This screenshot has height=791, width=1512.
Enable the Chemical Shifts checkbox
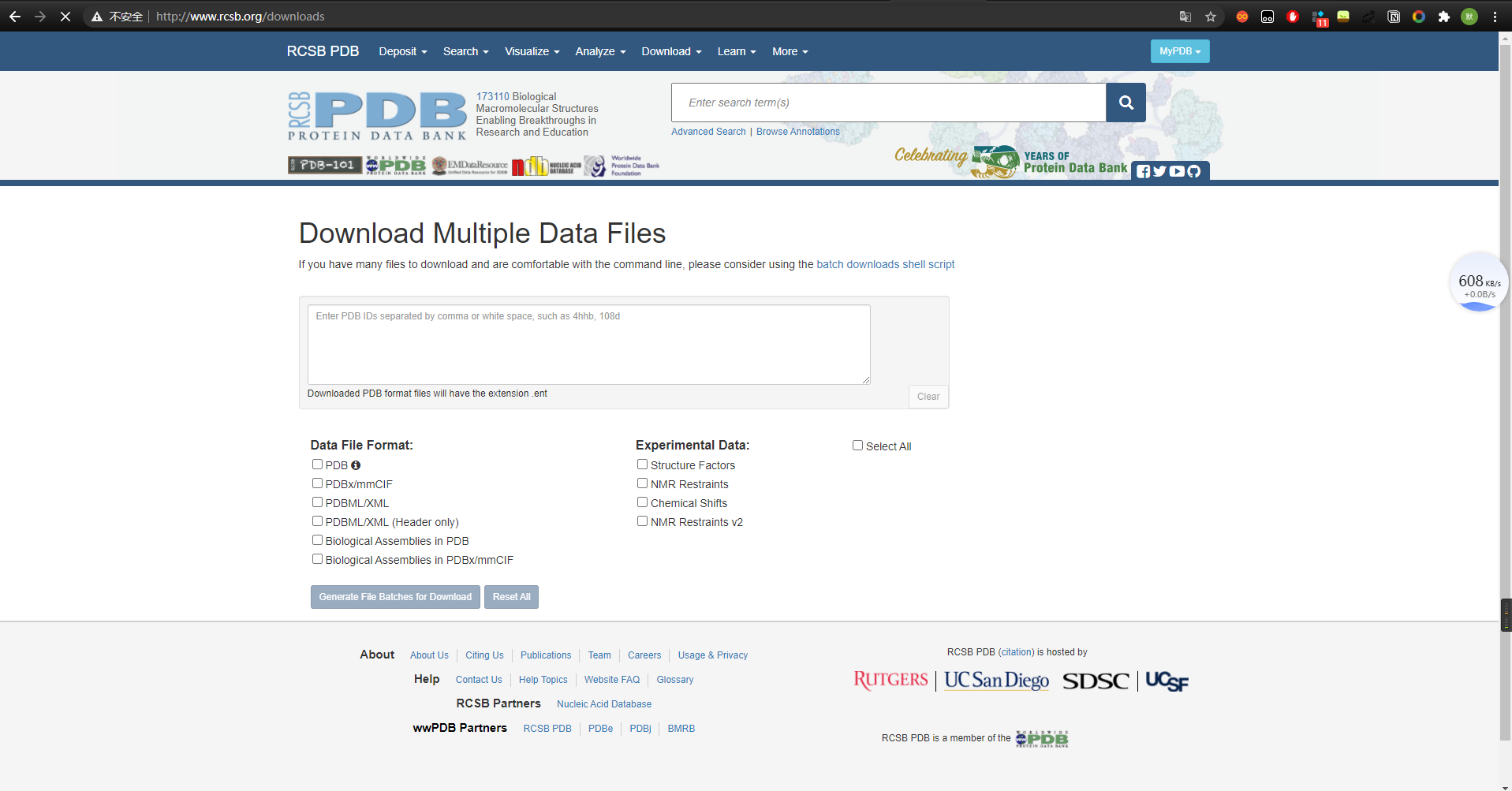(x=642, y=502)
